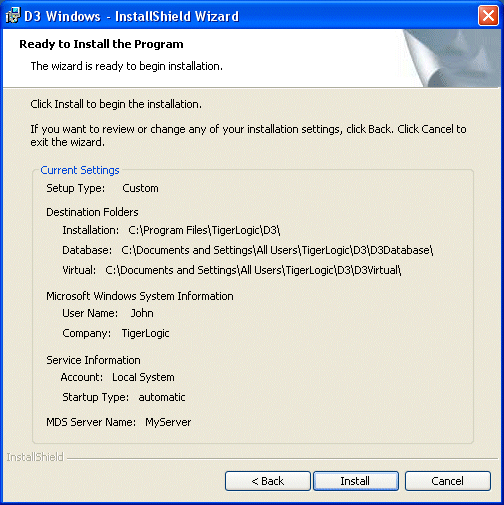504x505 pixels.
Task: Click the Current Settings group label
Action: pos(80,170)
